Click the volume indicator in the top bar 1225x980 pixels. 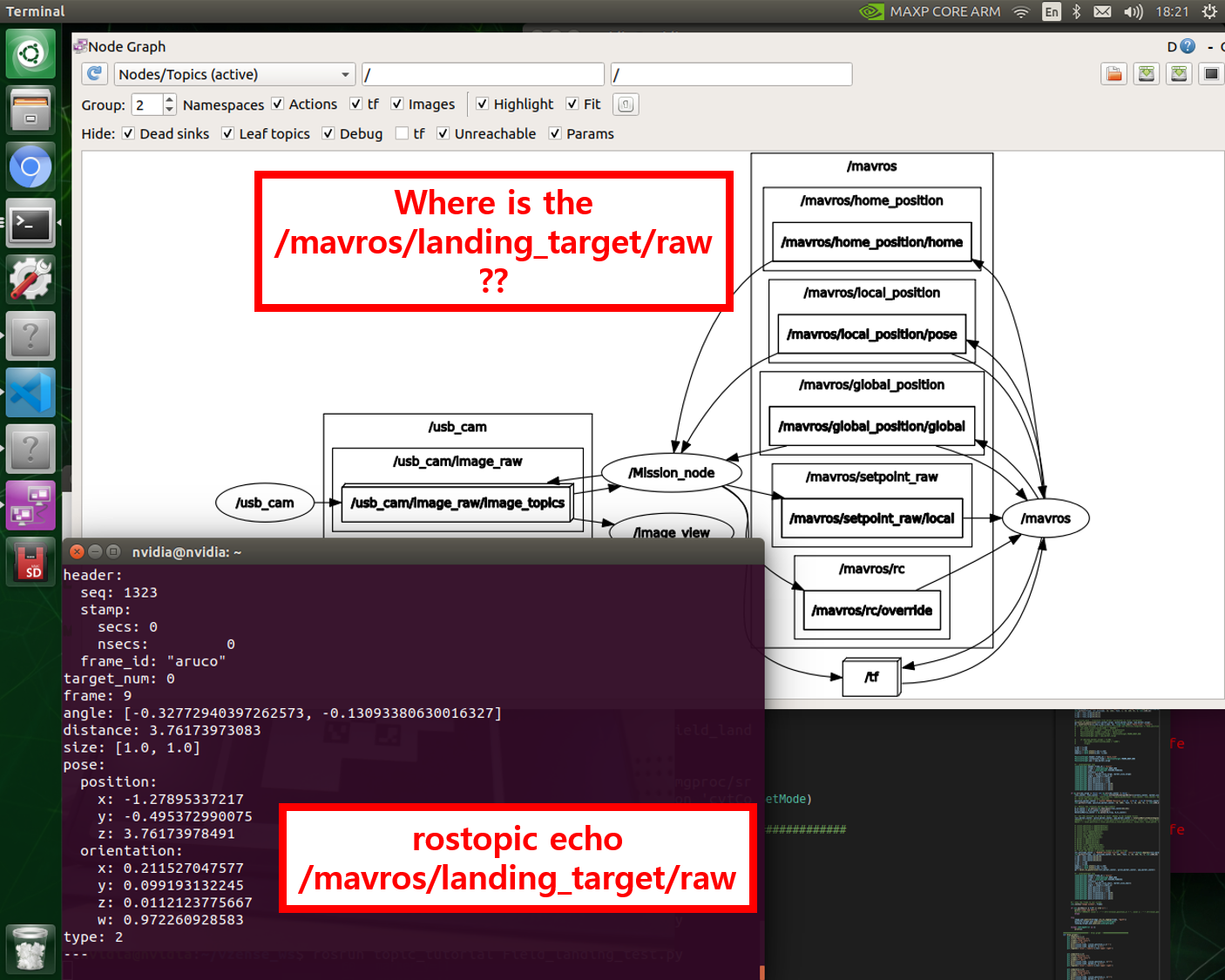[x=1134, y=11]
